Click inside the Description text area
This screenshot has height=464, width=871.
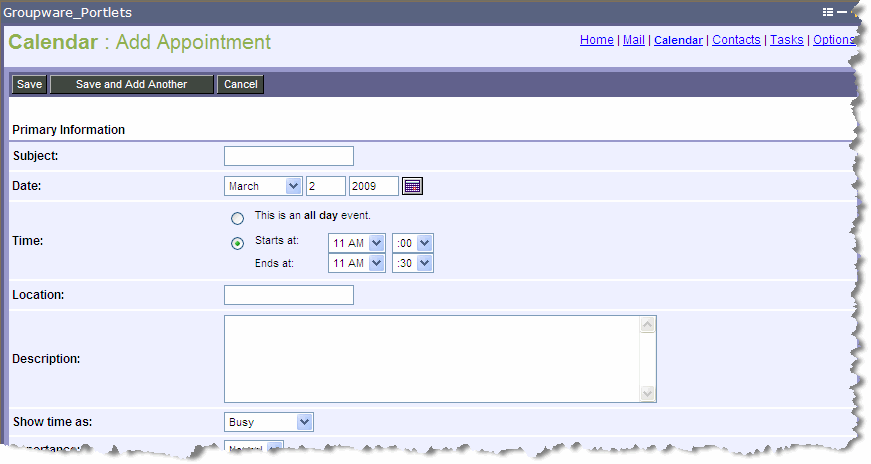click(432, 359)
